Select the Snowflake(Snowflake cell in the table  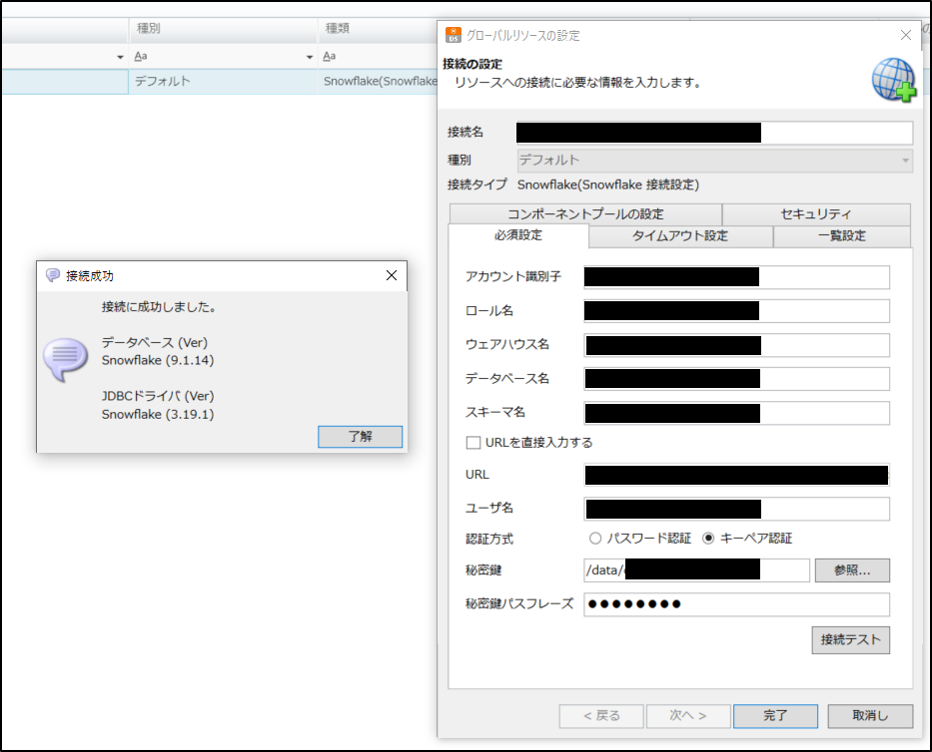(x=378, y=81)
